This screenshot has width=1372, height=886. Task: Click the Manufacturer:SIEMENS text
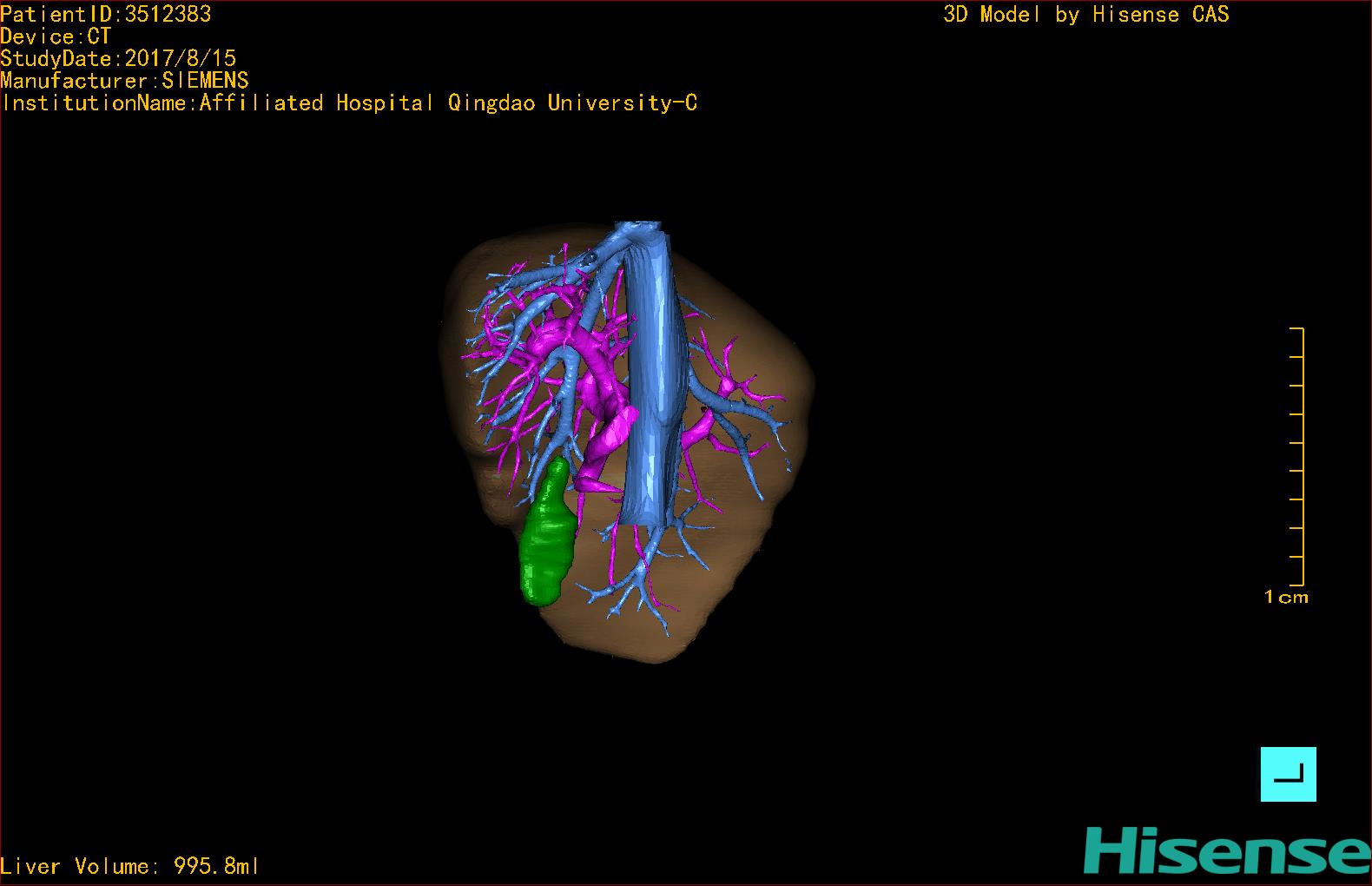click(x=125, y=81)
